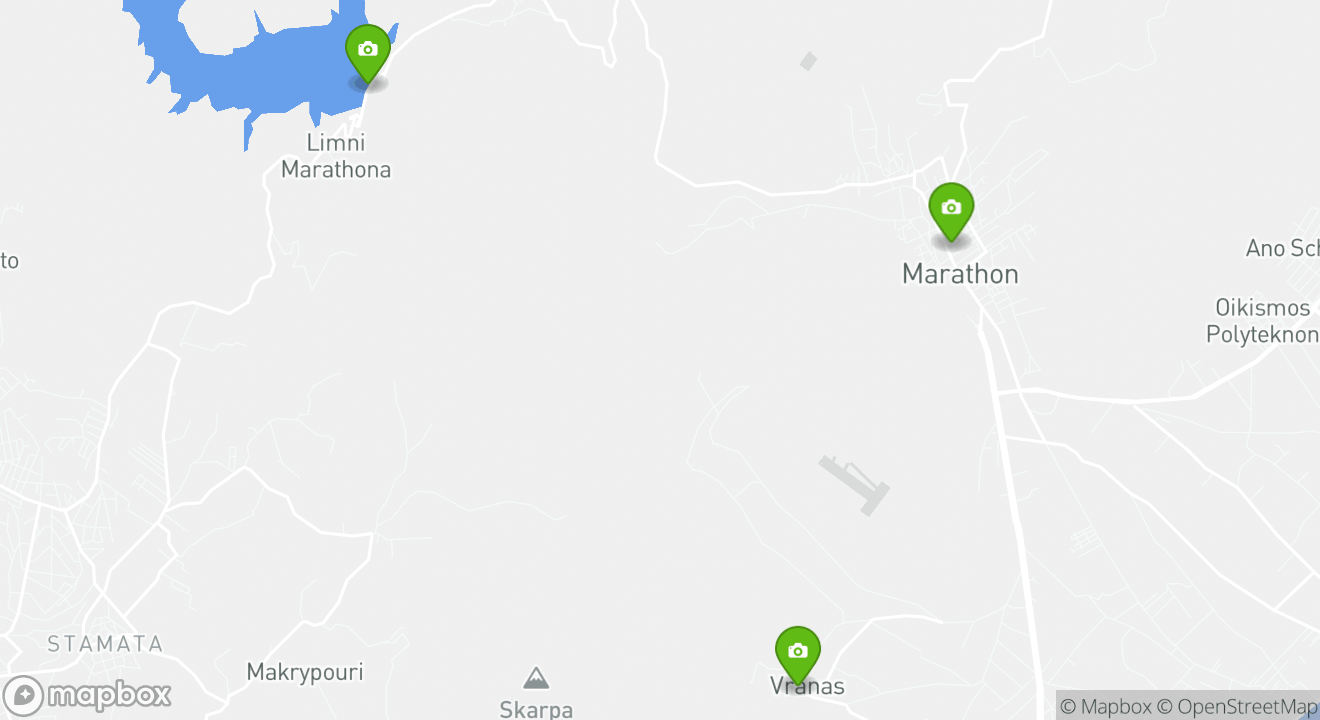
Task: Click the Ano Sch label at right edge
Action: click(1282, 248)
